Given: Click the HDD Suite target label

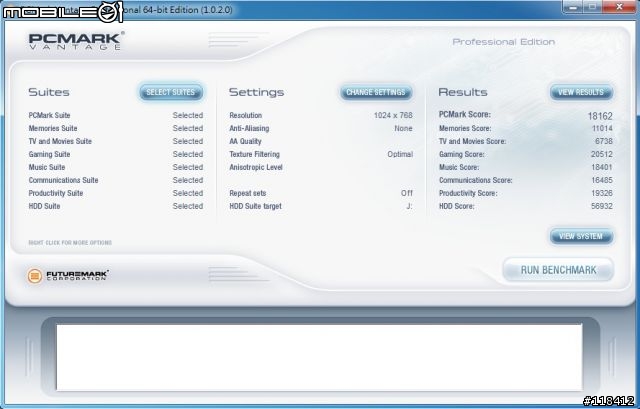Looking at the screenshot, I should click(256, 206).
